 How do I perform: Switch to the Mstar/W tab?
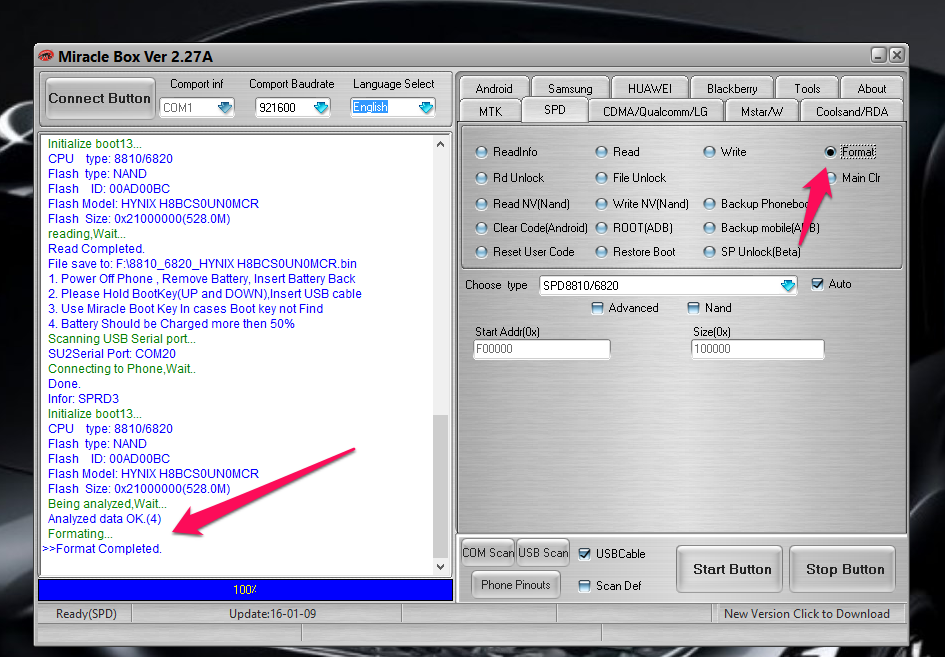point(762,112)
